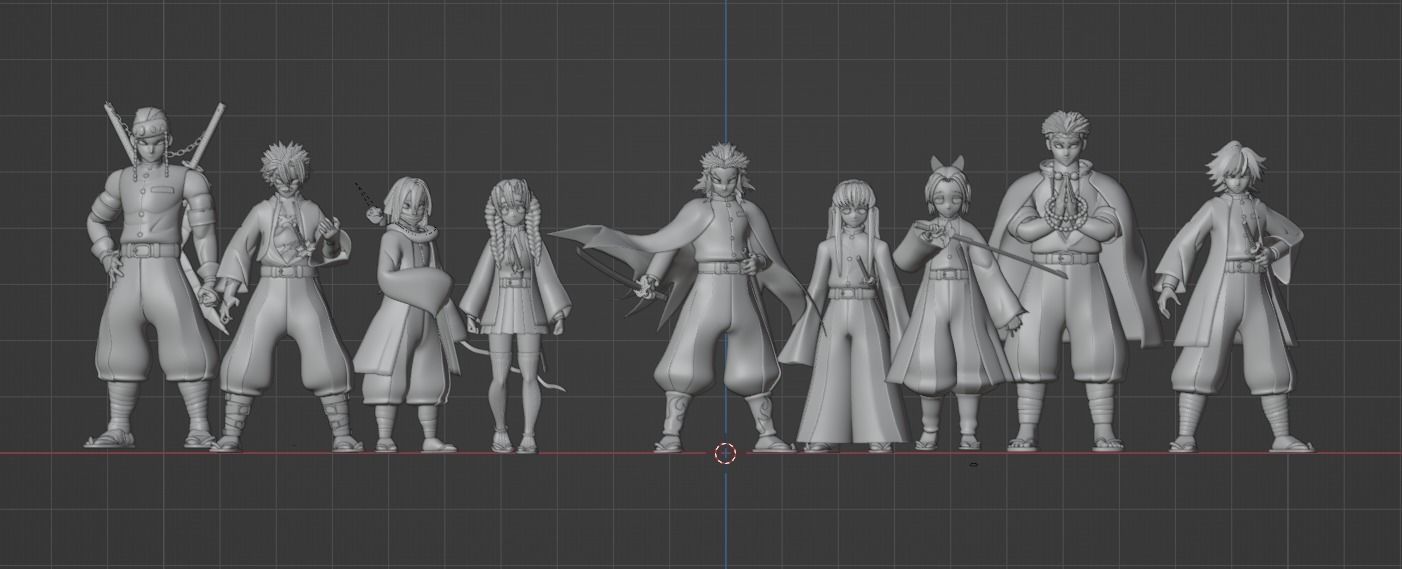Select the braided-hair figure wearing a skirt
Viewport: 1402px width, 569px height.
point(516,315)
